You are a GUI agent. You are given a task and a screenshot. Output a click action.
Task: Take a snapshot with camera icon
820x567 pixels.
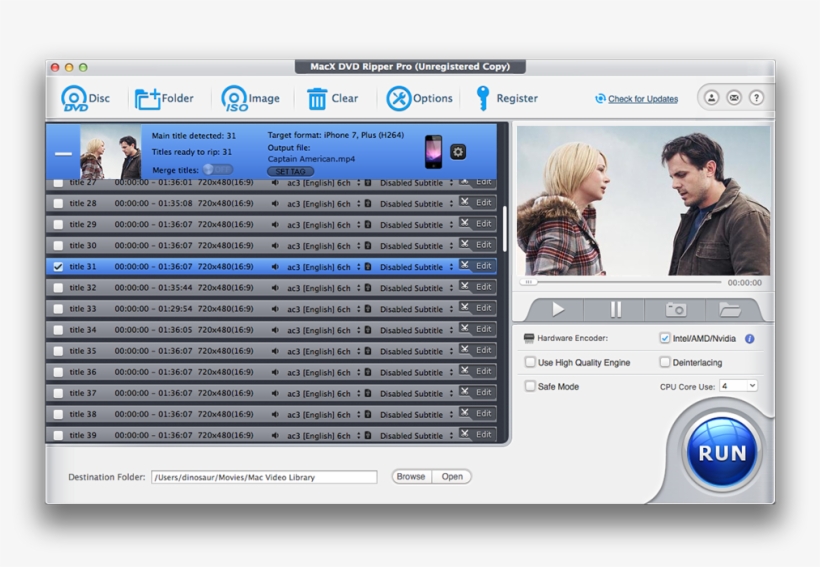675,310
